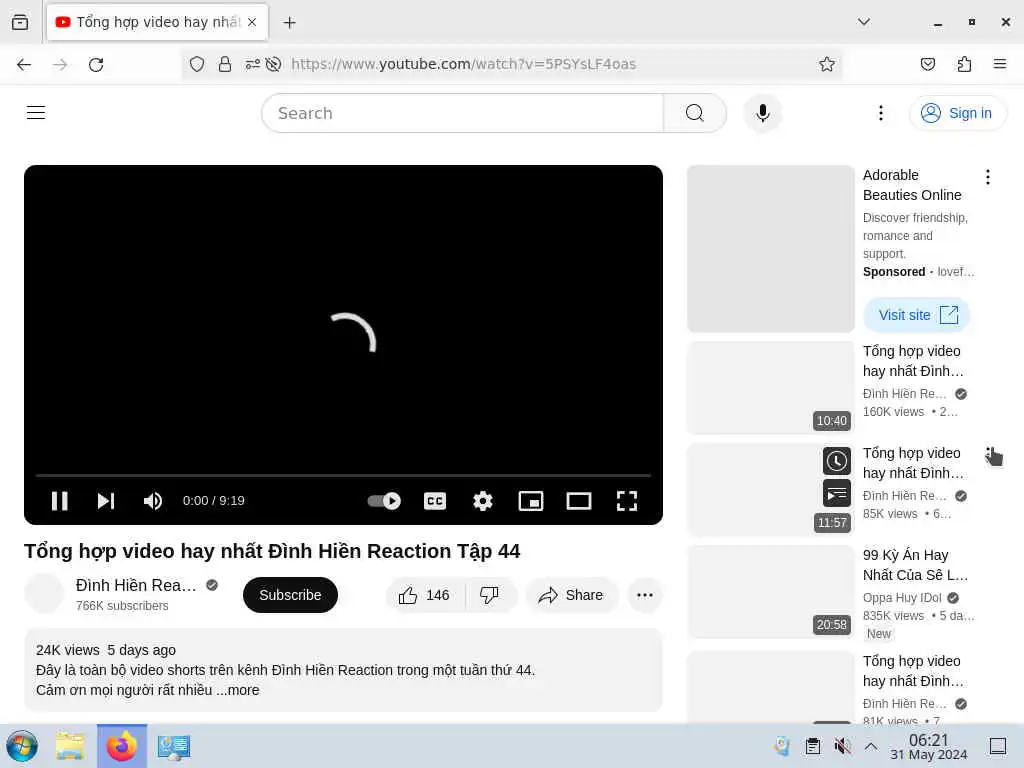The height and width of the screenshot is (768, 1024).
Task: Click Firefox icon in taskbar
Action: click(x=122, y=746)
